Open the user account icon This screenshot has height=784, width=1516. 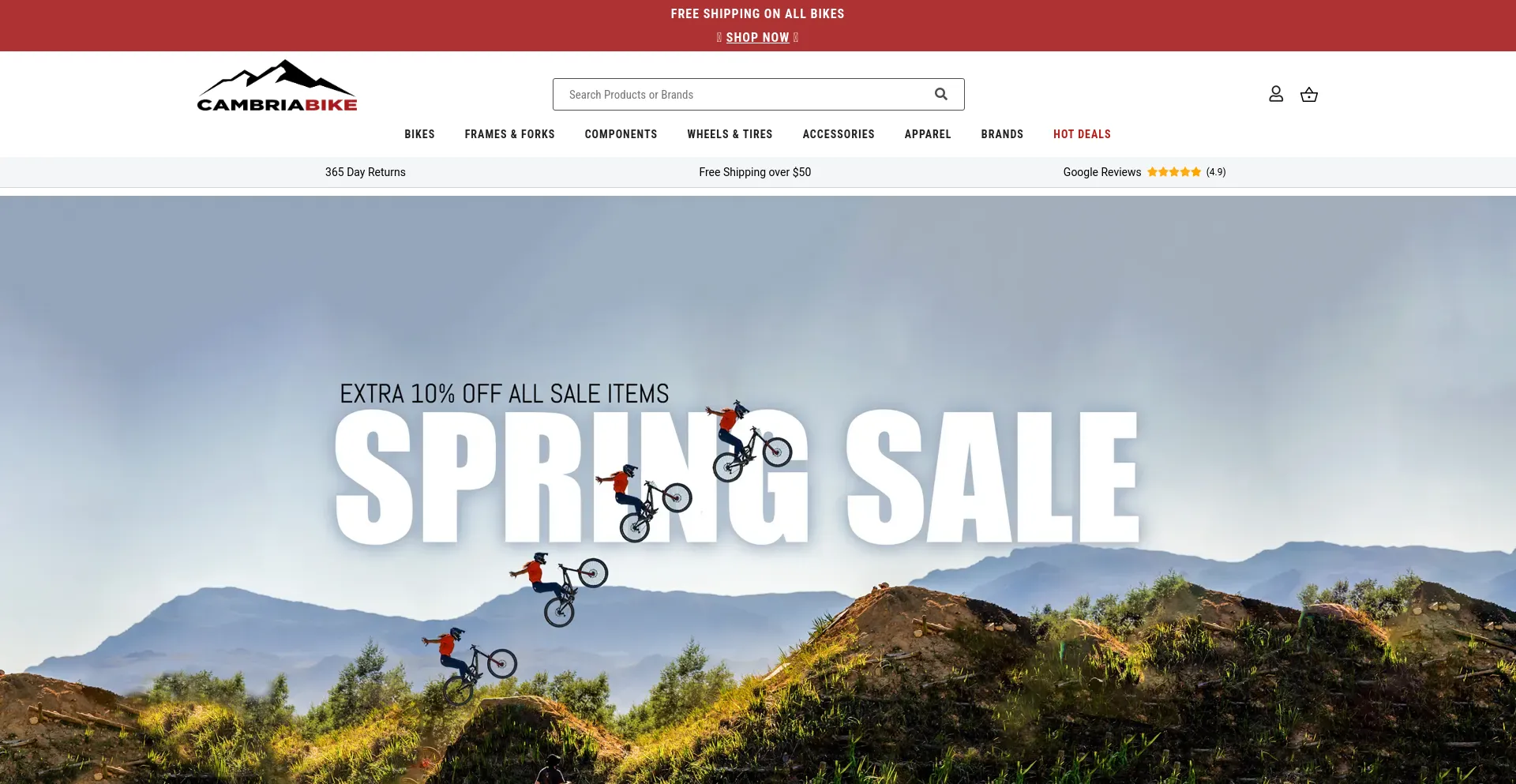1276,94
